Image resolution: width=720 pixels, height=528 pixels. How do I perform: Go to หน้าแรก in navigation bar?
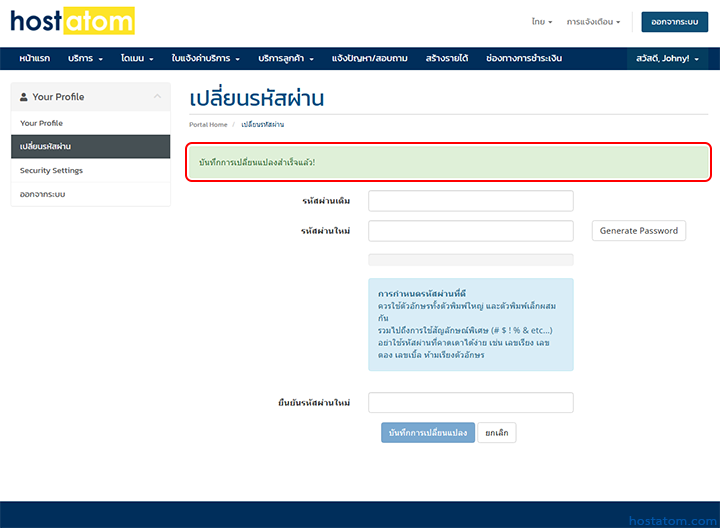(34, 59)
